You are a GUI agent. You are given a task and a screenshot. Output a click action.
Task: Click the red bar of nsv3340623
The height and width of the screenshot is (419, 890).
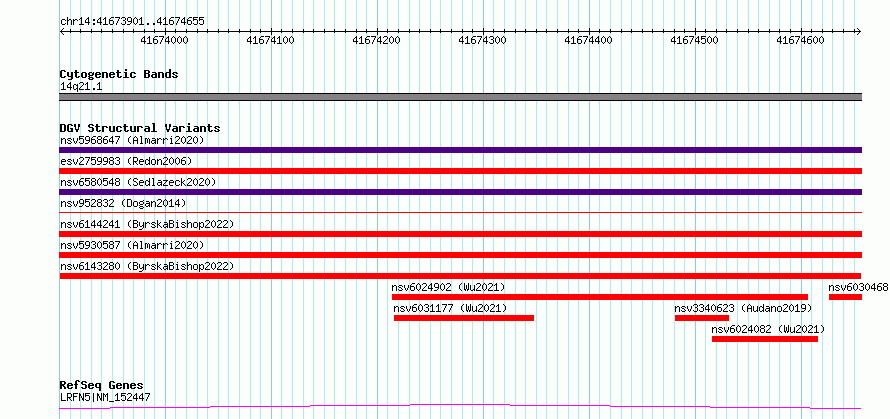point(702,318)
